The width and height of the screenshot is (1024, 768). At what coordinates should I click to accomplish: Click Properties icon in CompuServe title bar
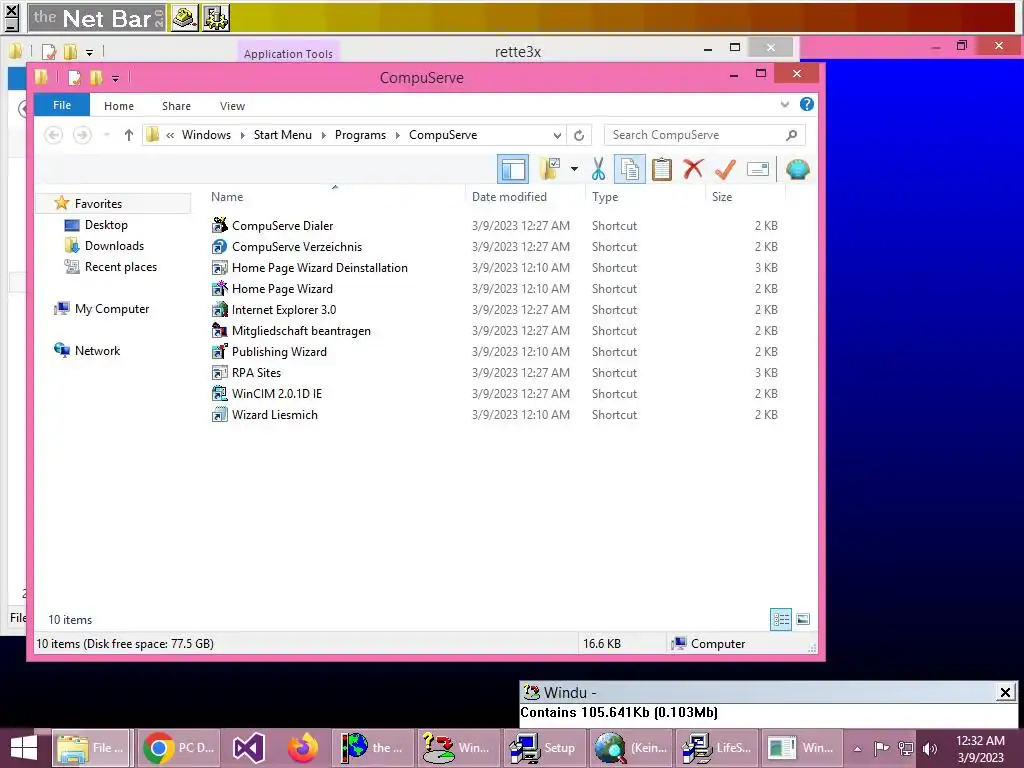click(x=74, y=78)
